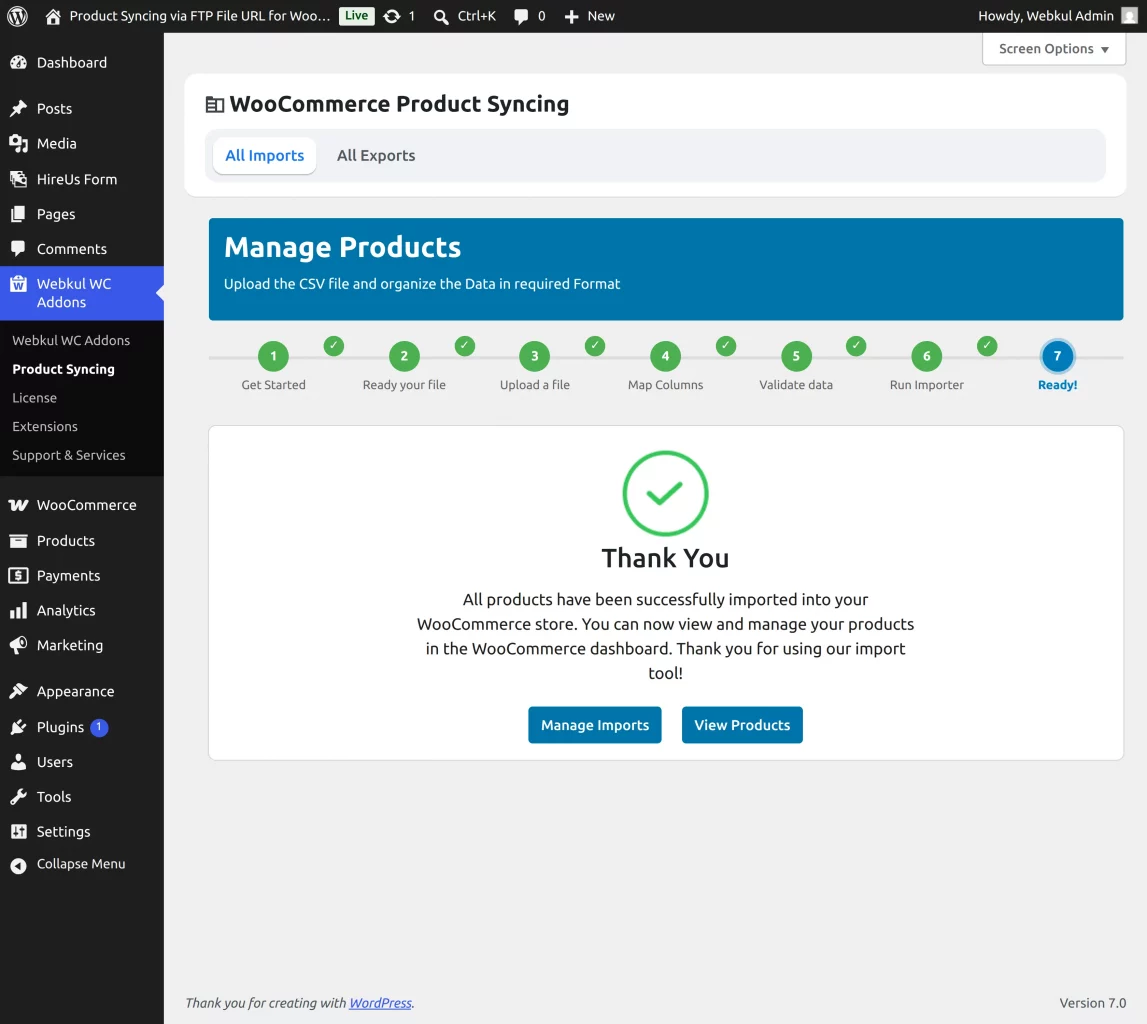Click the WordPress logo icon
This screenshot has height=1024, width=1147.
[18, 16]
